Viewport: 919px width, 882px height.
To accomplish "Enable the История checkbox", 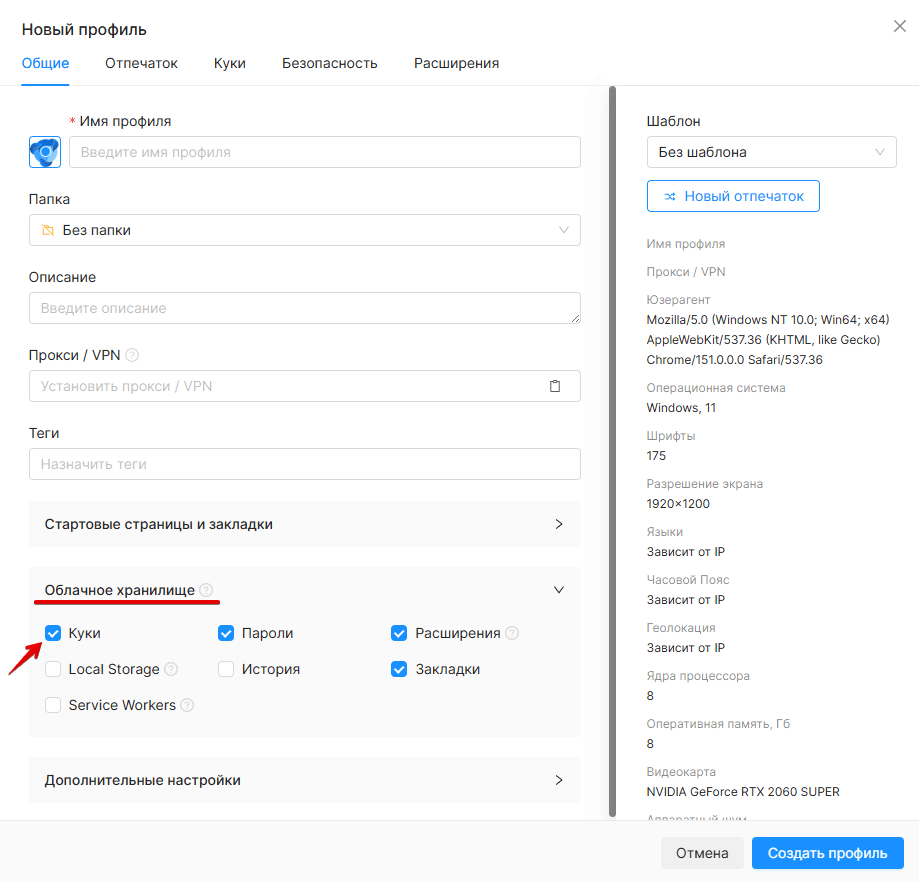I will coord(226,669).
